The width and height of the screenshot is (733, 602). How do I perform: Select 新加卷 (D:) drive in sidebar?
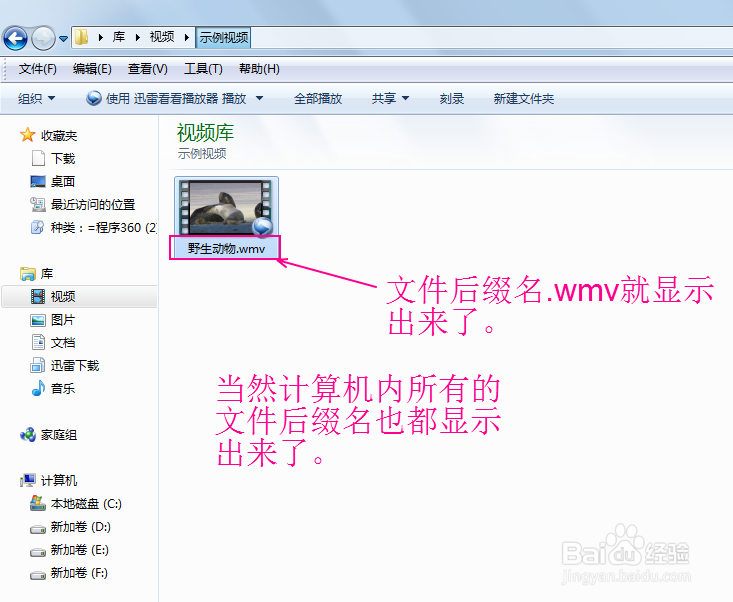[x=80, y=527]
